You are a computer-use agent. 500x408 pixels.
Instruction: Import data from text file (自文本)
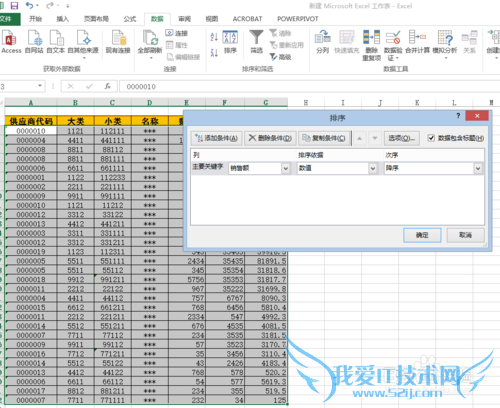point(56,42)
